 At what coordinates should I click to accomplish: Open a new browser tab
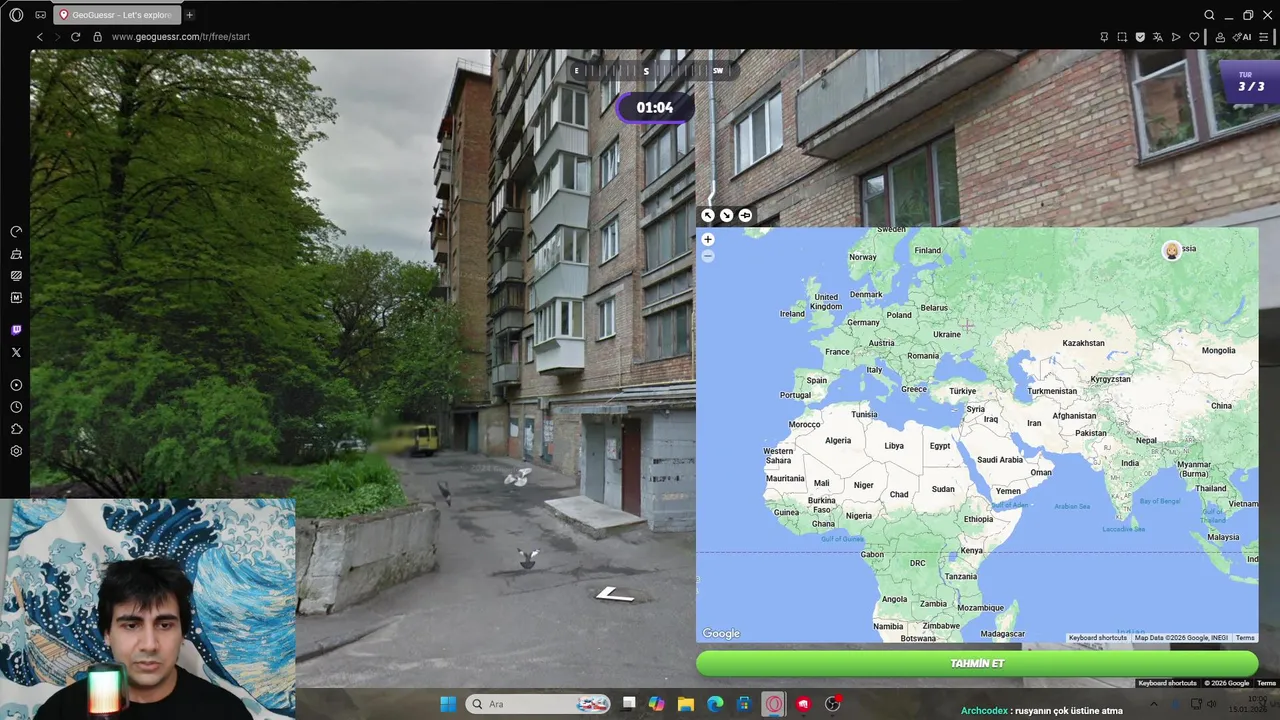point(189,15)
